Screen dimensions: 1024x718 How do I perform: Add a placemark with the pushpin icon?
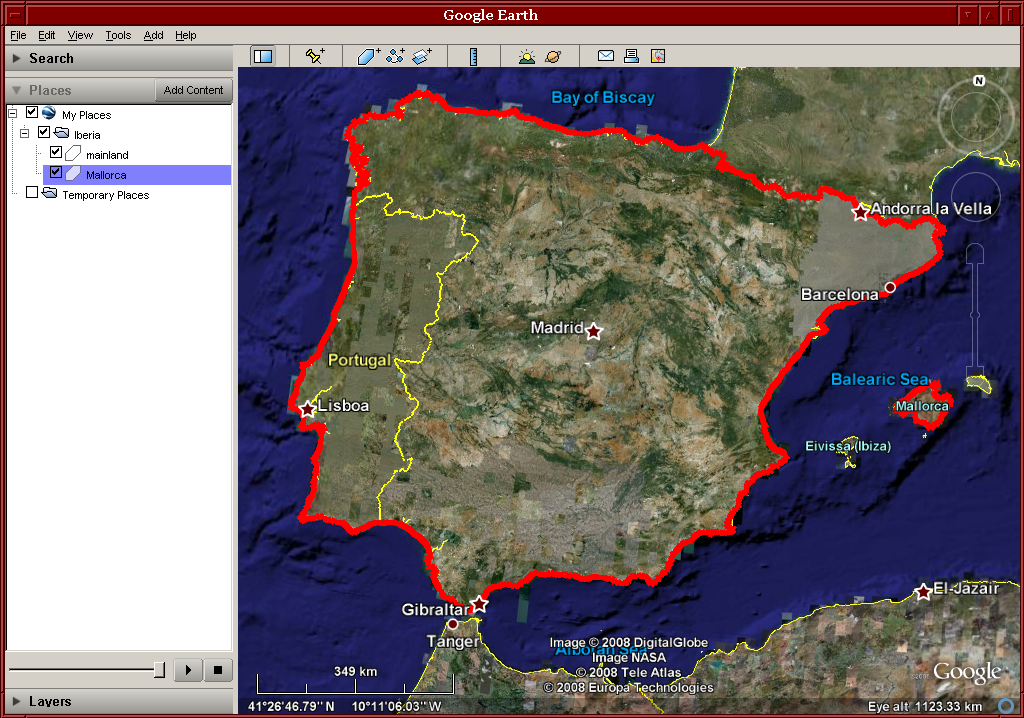click(x=315, y=56)
